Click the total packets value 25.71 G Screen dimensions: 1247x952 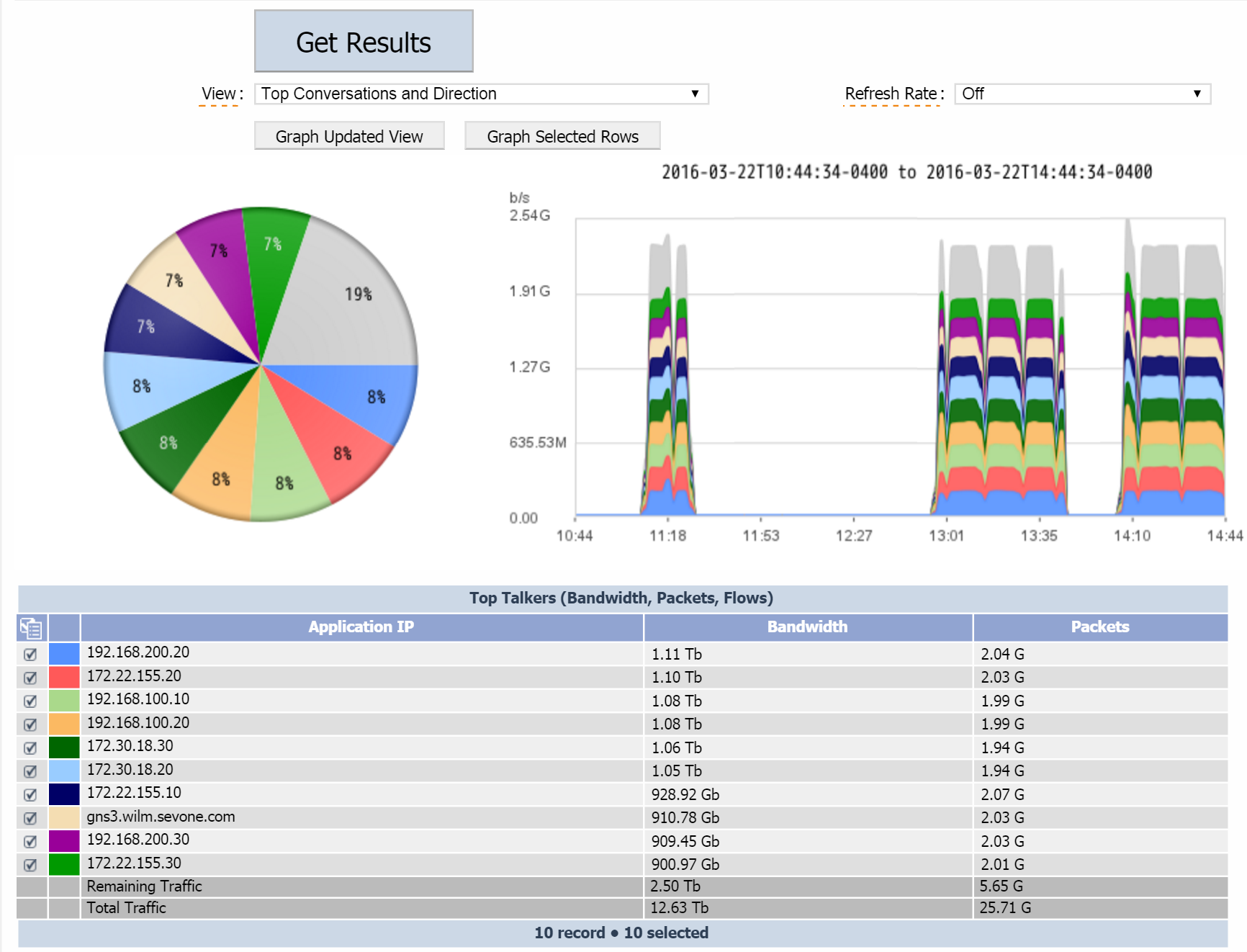click(x=1005, y=908)
